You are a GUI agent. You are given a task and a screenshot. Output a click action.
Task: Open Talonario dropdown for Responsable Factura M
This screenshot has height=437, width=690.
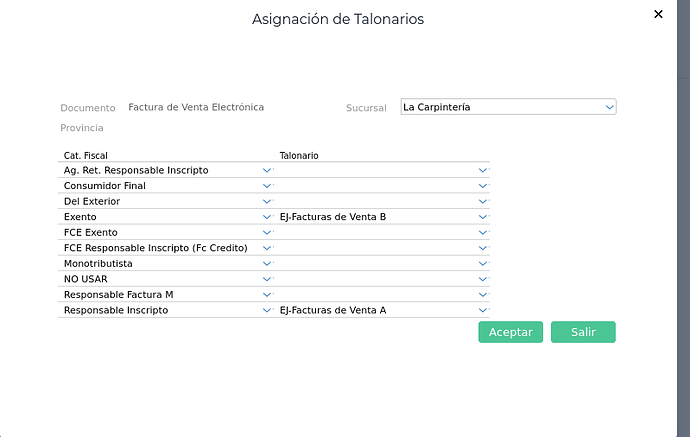[x=482, y=295]
